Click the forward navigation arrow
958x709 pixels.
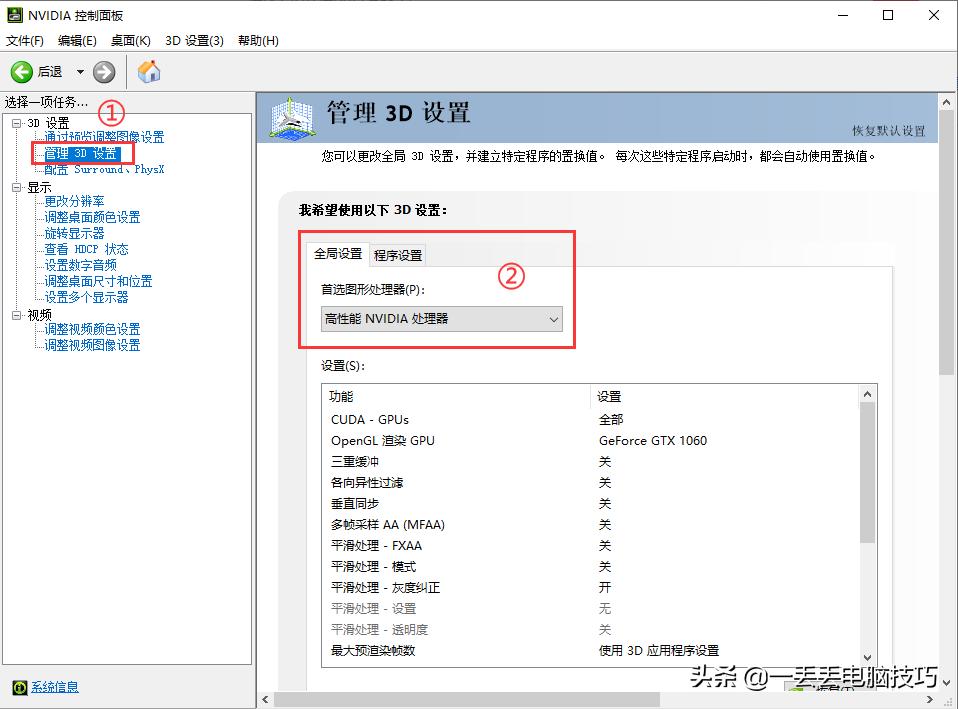click(x=103, y=71)
